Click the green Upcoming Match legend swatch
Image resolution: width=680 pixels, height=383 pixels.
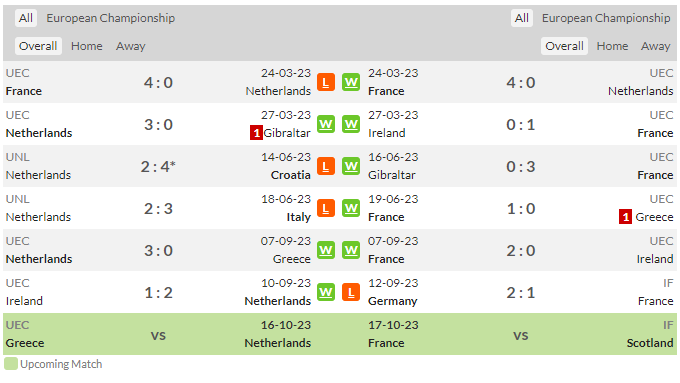point(11,363)
